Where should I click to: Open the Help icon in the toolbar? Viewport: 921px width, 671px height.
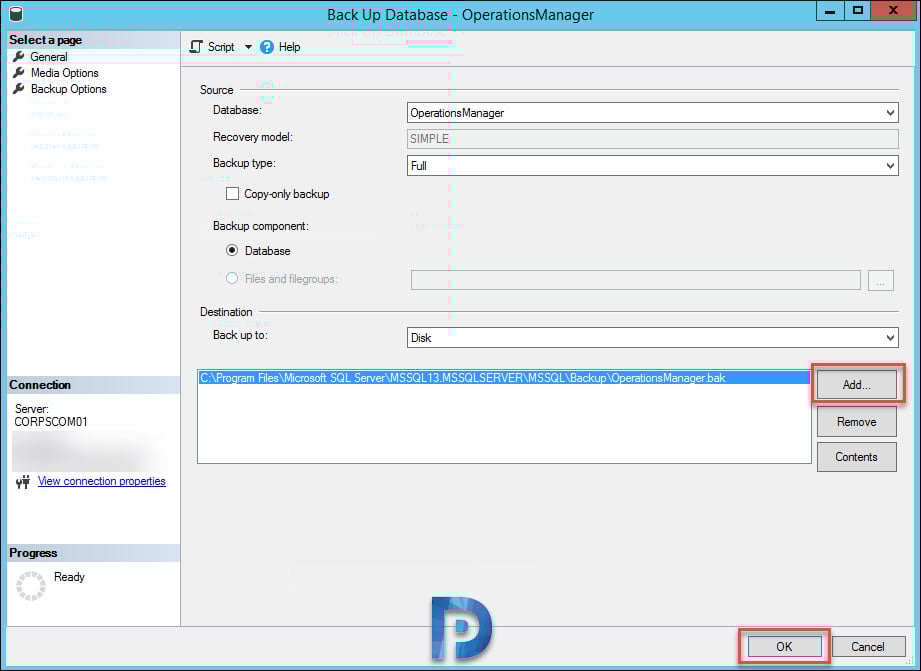click(267, 47)
